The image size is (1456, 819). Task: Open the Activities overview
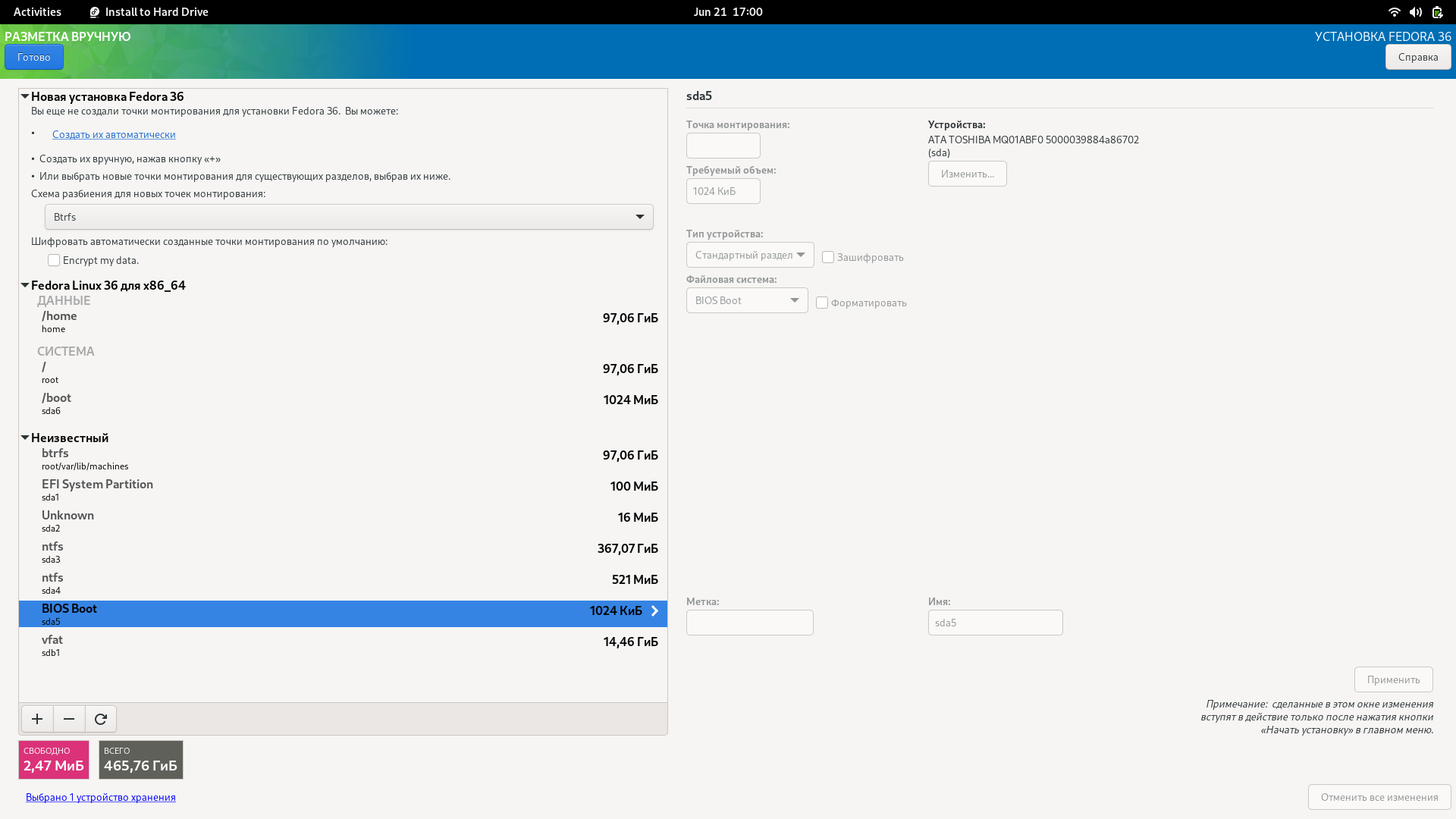click(x=37, y=12)
